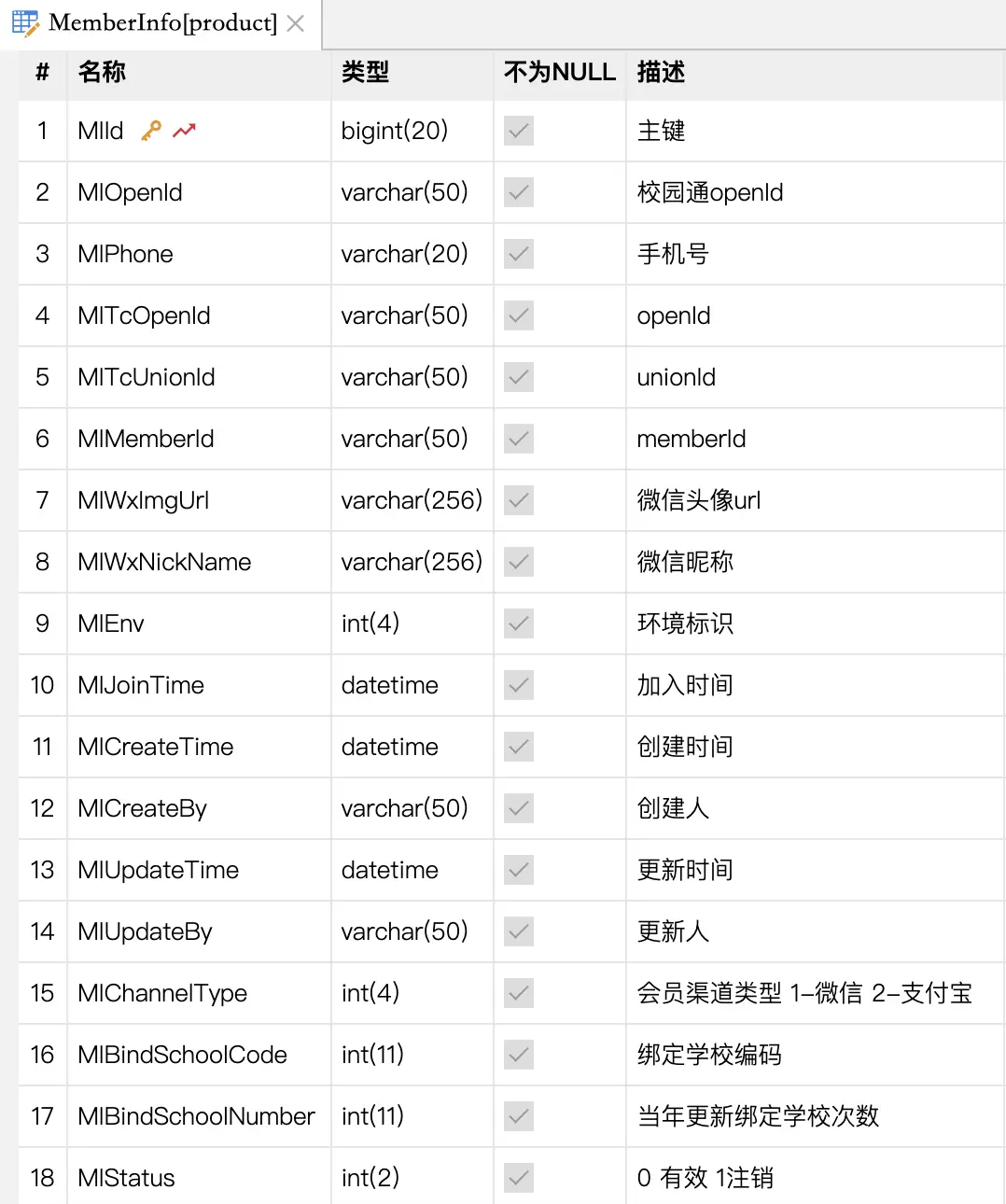Click description cell 当年更新绑定学校次数

758,1116
